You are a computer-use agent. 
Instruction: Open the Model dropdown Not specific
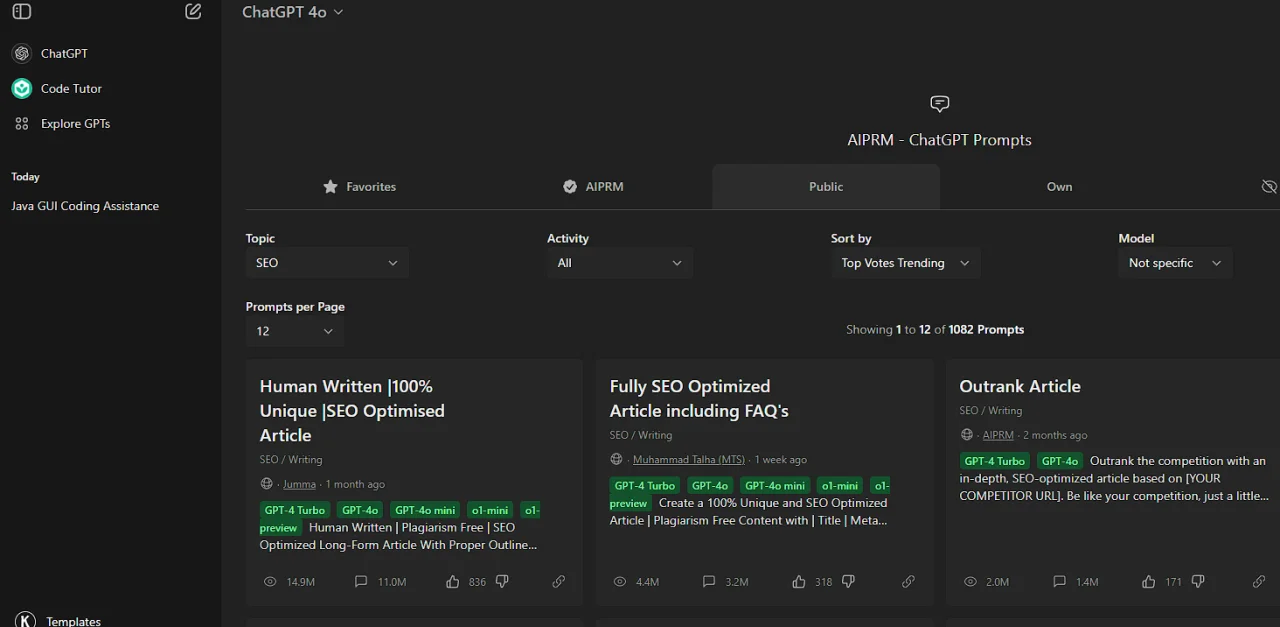(x=1175, y=263)
